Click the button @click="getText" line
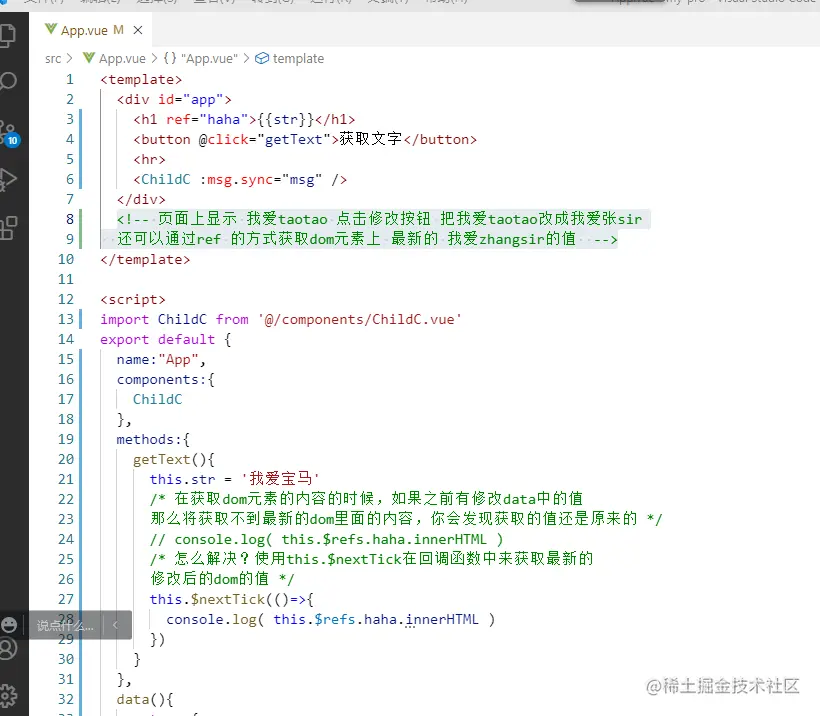 305,140
